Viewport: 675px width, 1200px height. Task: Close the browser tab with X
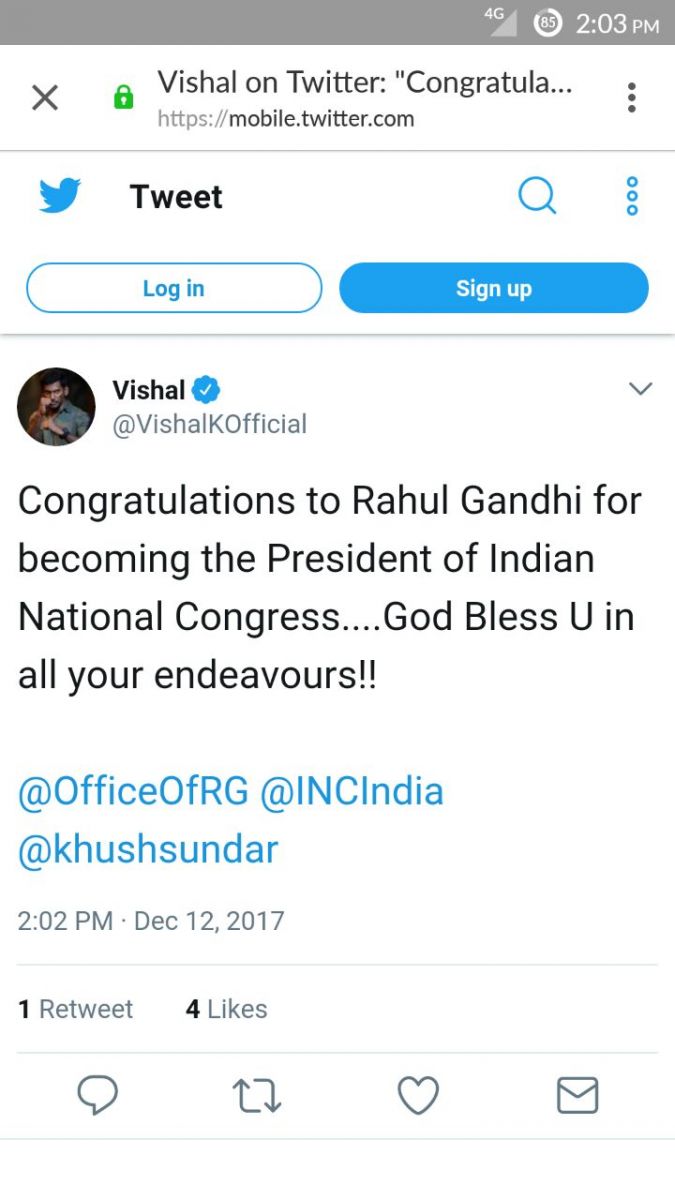pos(45,98)
